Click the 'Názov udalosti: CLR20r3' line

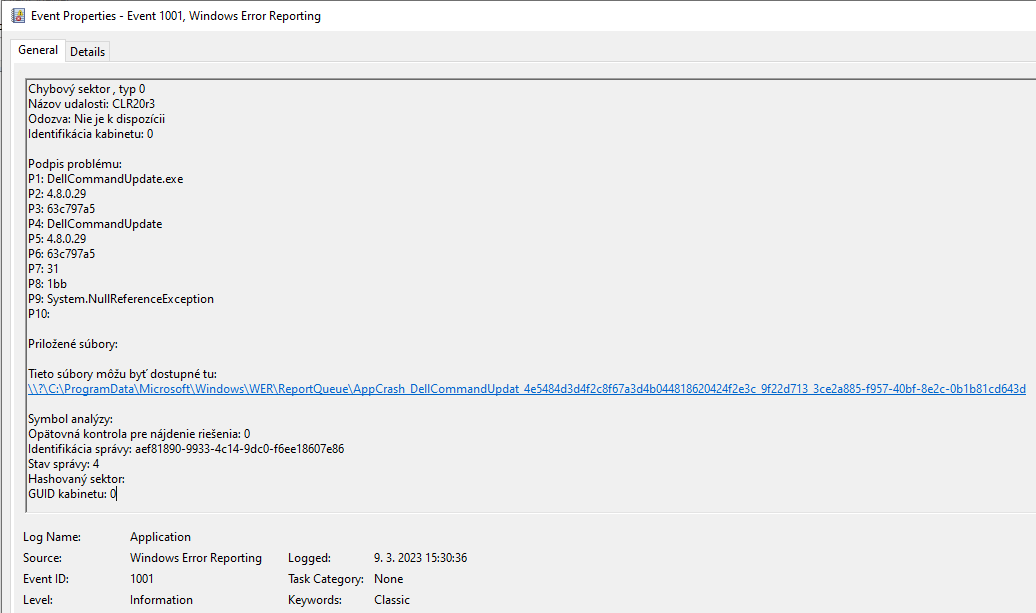coord(91,104)
